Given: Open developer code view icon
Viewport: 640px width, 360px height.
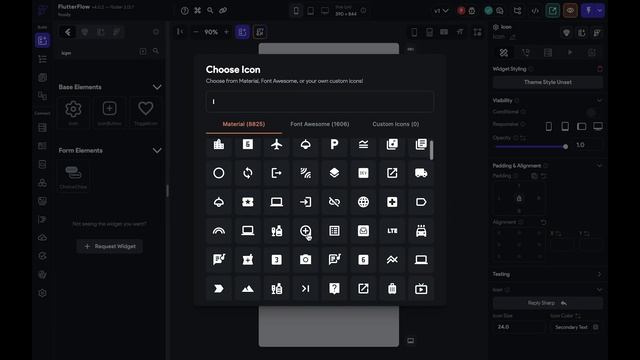Looking at the screenshot, I should [x=535, y=11].
